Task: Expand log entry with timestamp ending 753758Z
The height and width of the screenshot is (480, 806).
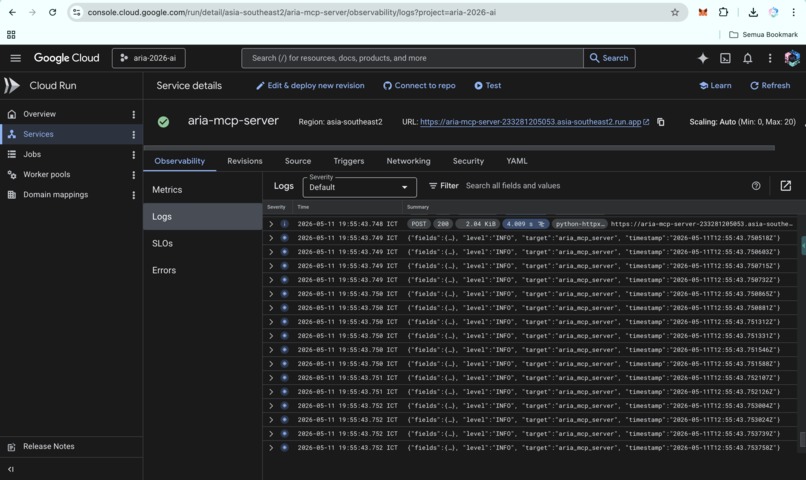Action: pyautogui.click(x=271, y=448)
